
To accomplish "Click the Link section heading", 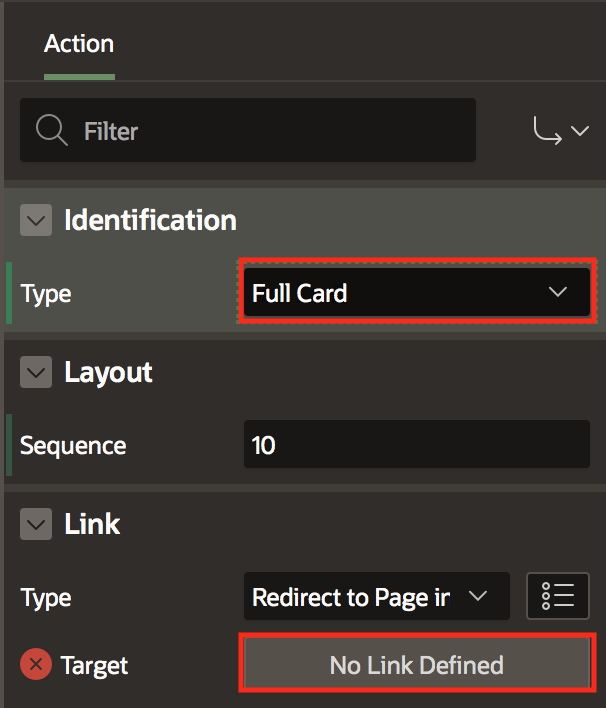I will (92, 525).
